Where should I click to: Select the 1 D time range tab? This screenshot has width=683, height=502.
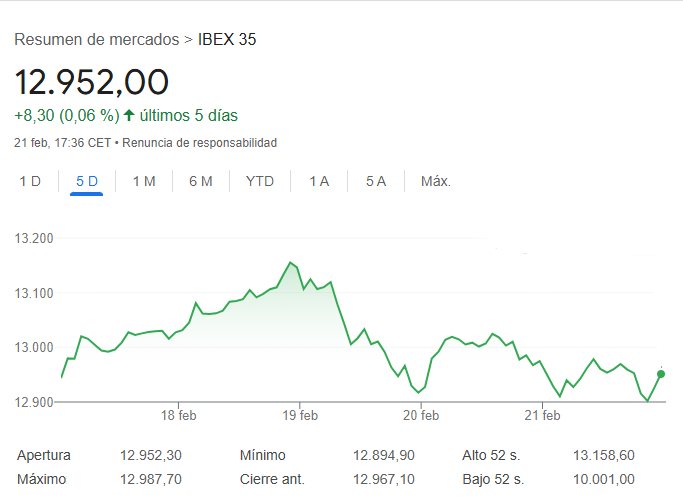click(30, 181)
